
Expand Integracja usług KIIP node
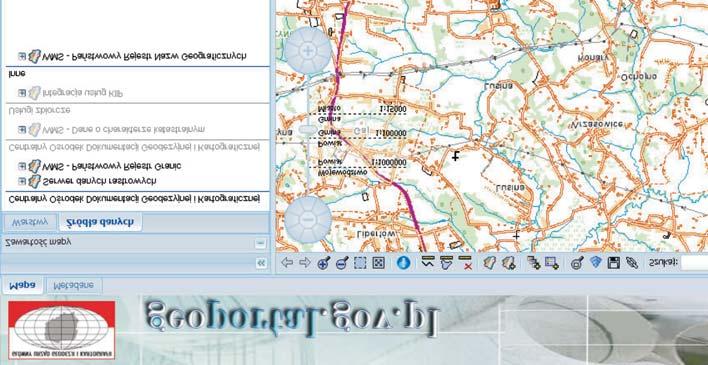tap(22, 93)
